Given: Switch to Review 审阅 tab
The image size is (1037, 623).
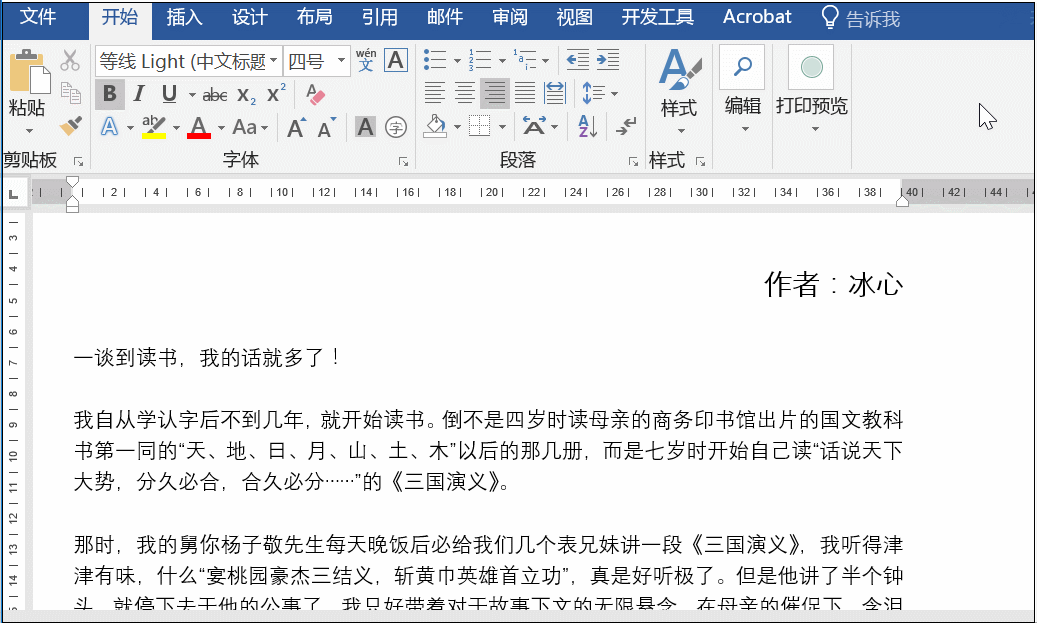Looking at the screenshot, I should point(510,17).
